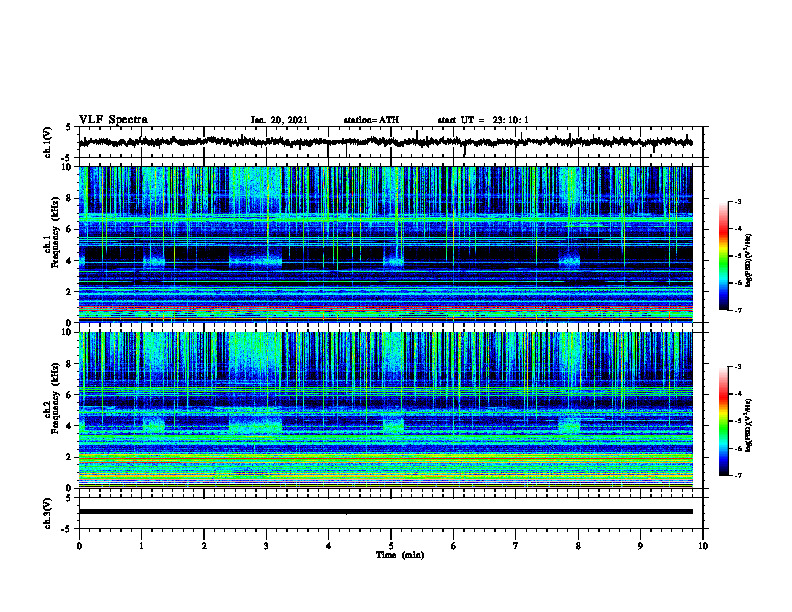Click time axis tick label "8"
The width and height of the screenshot is (792, 612).
coord(578,546)
